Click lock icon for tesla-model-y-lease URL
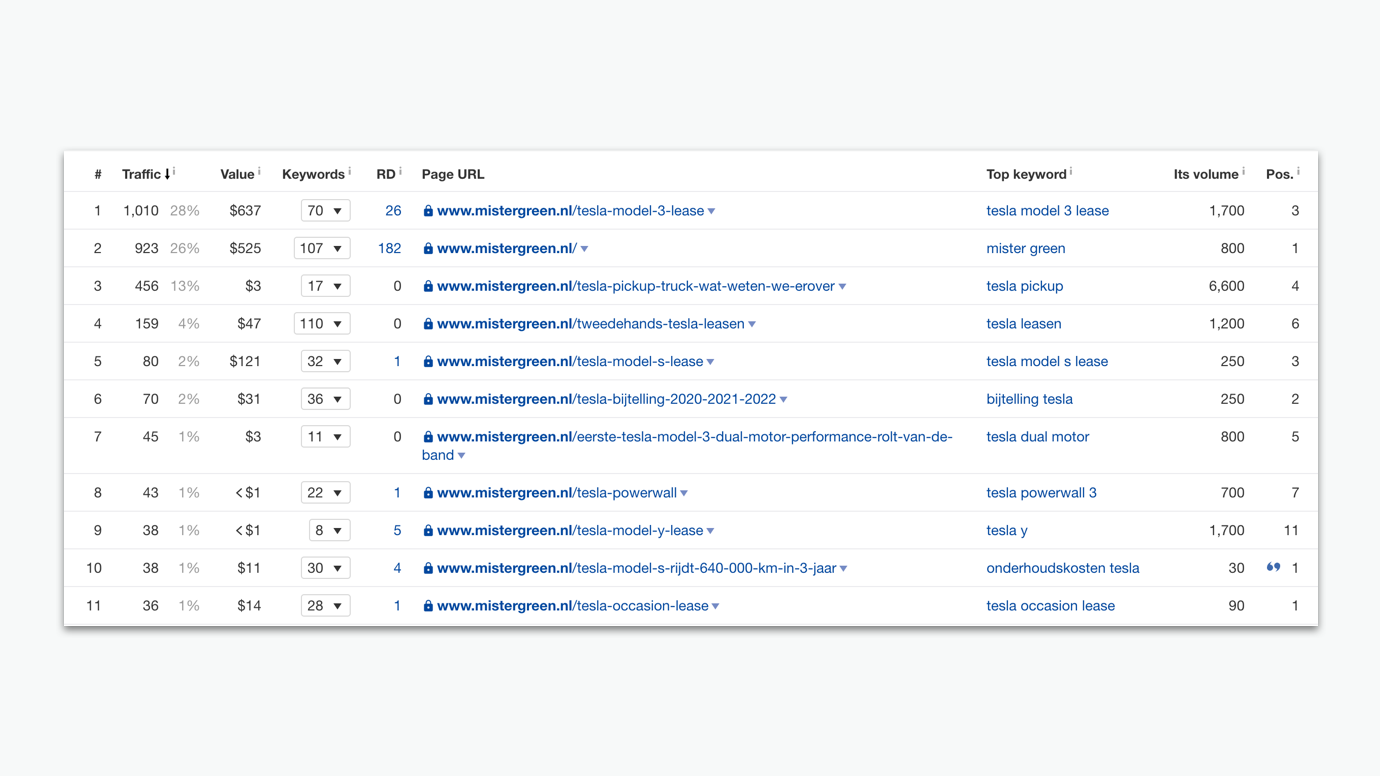The height and width of the screenshot is (776, 1380). 428,531
